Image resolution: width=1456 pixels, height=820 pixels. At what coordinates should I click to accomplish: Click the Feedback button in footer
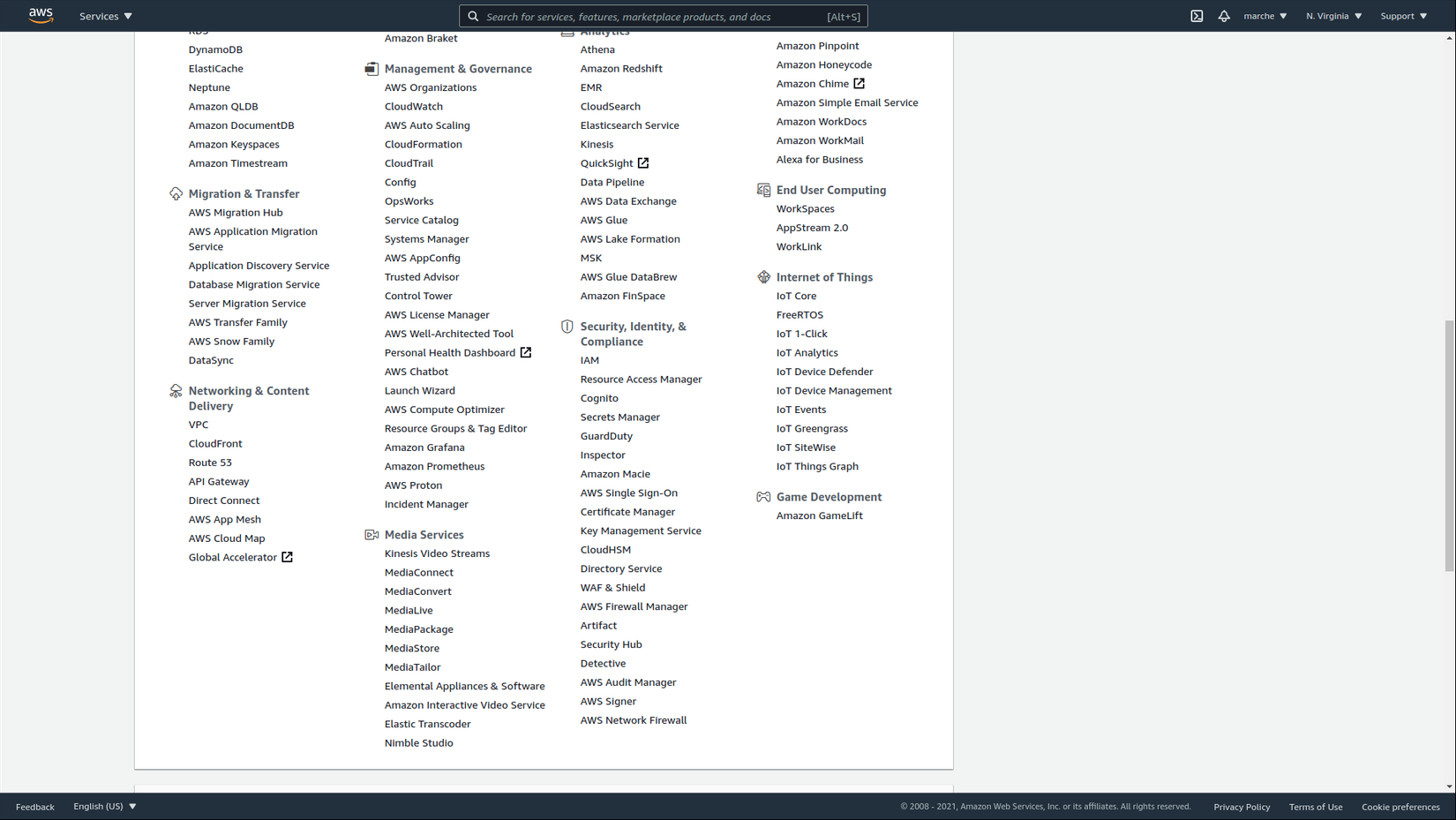[x=35, y=807]
